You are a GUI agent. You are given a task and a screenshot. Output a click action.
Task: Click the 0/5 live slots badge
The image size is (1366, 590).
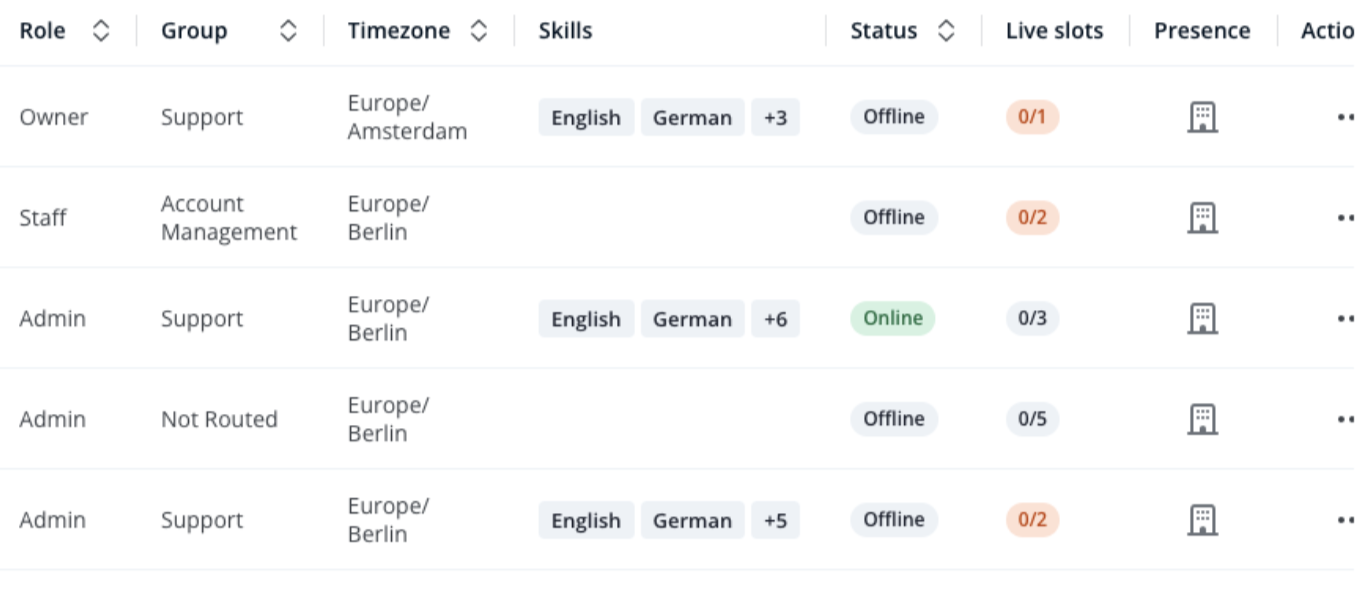click(1032, 419)
